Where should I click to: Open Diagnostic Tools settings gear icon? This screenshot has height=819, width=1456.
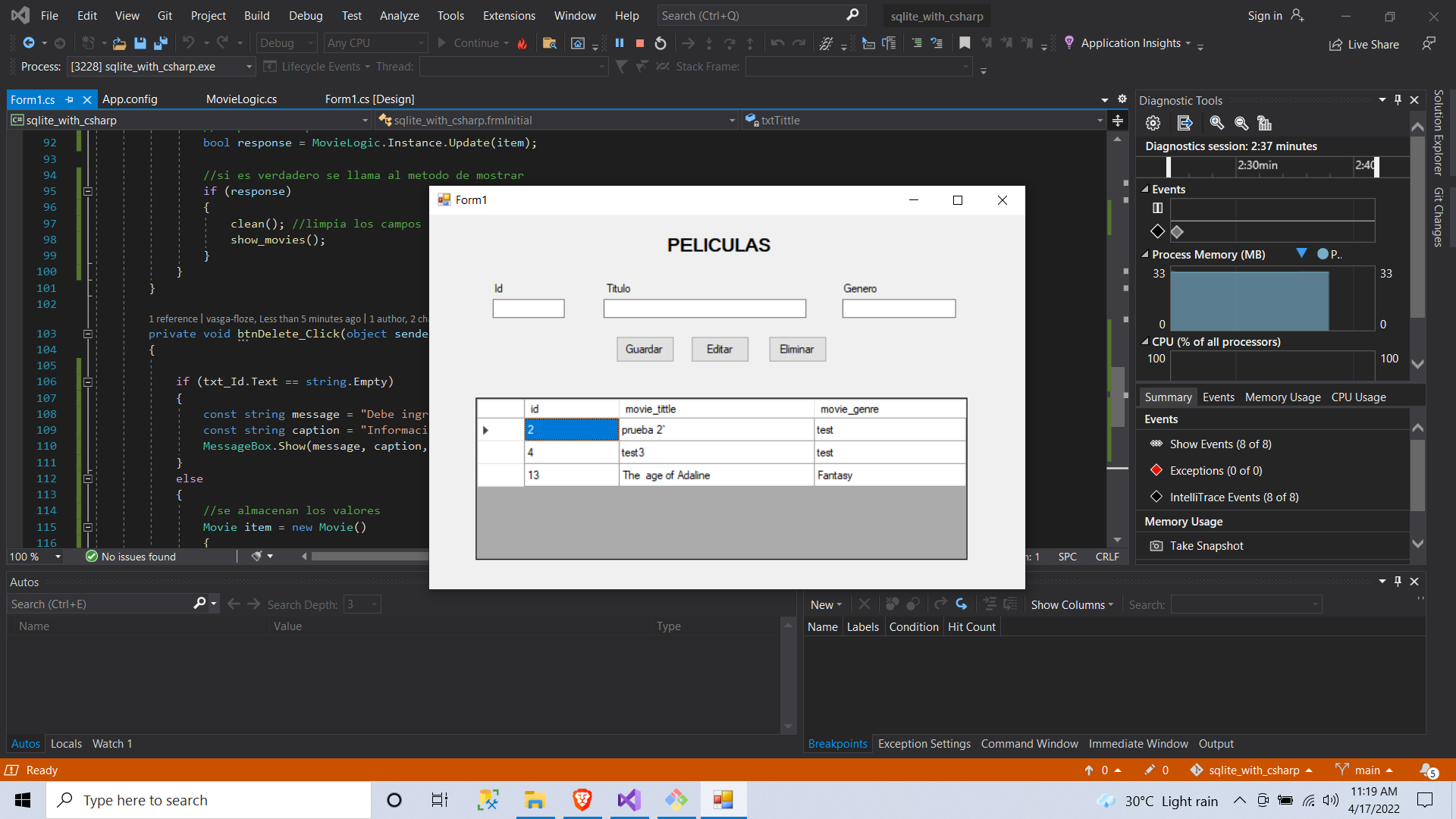1153,123
